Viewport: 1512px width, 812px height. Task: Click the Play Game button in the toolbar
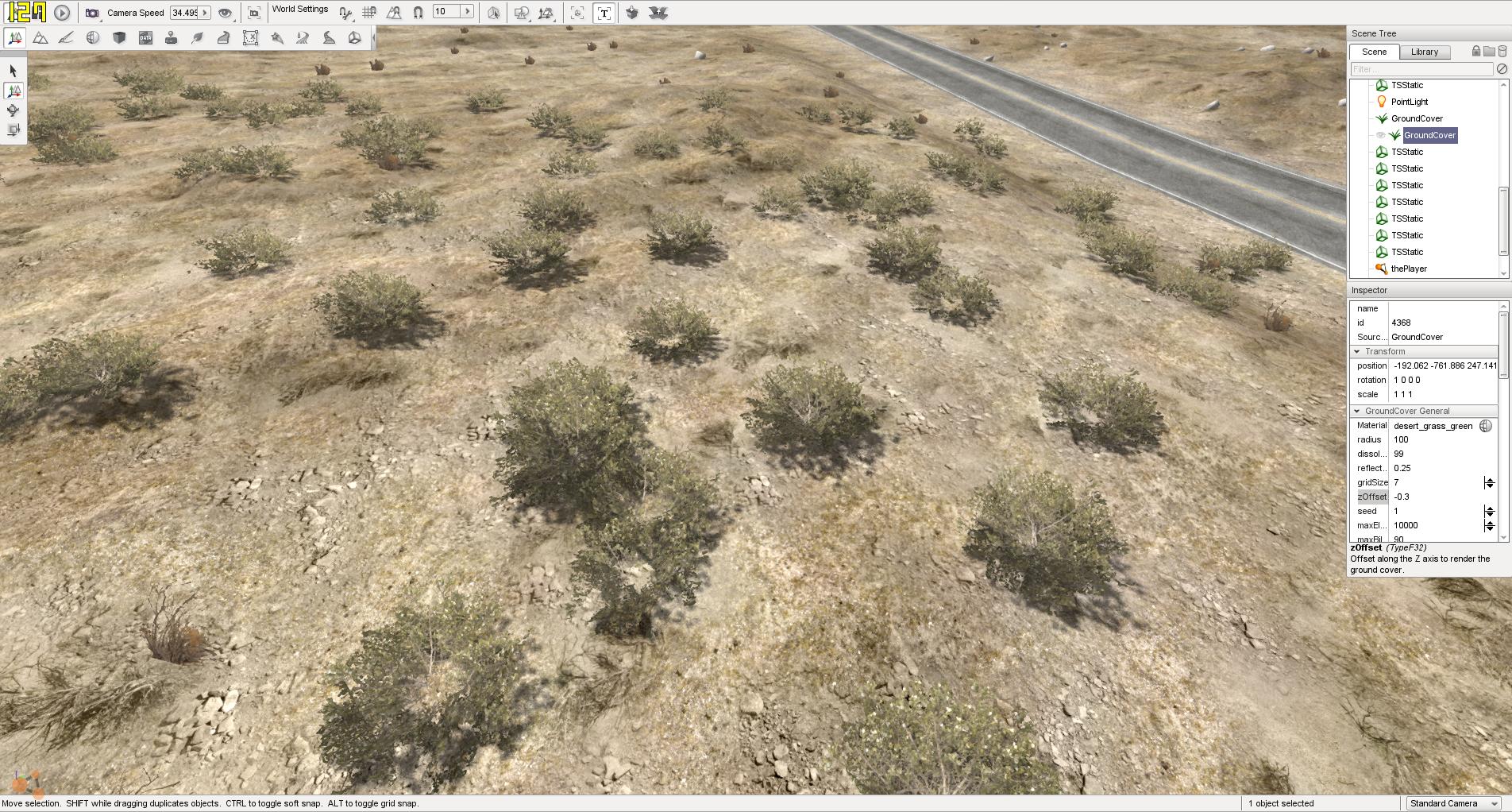[x=62, y=13]
